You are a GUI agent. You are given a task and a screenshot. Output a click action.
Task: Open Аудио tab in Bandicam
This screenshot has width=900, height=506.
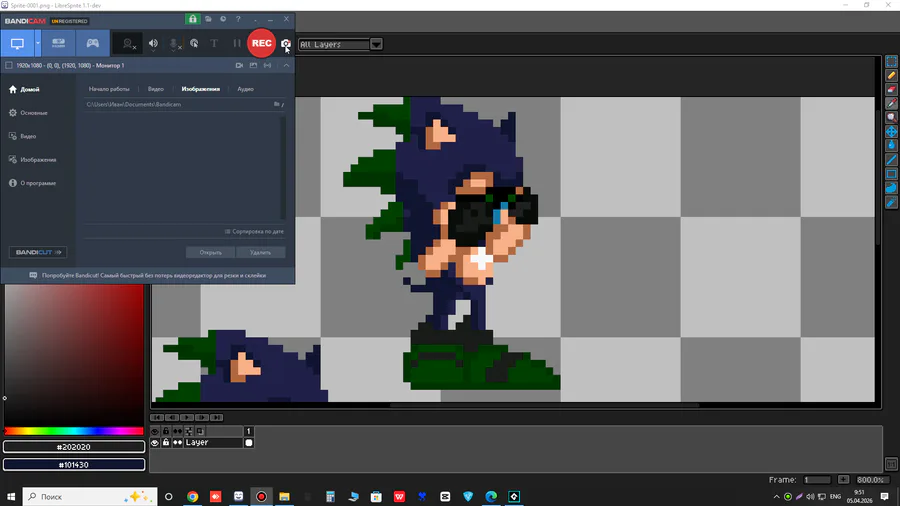pyautogui.click(x=245, y=89)
